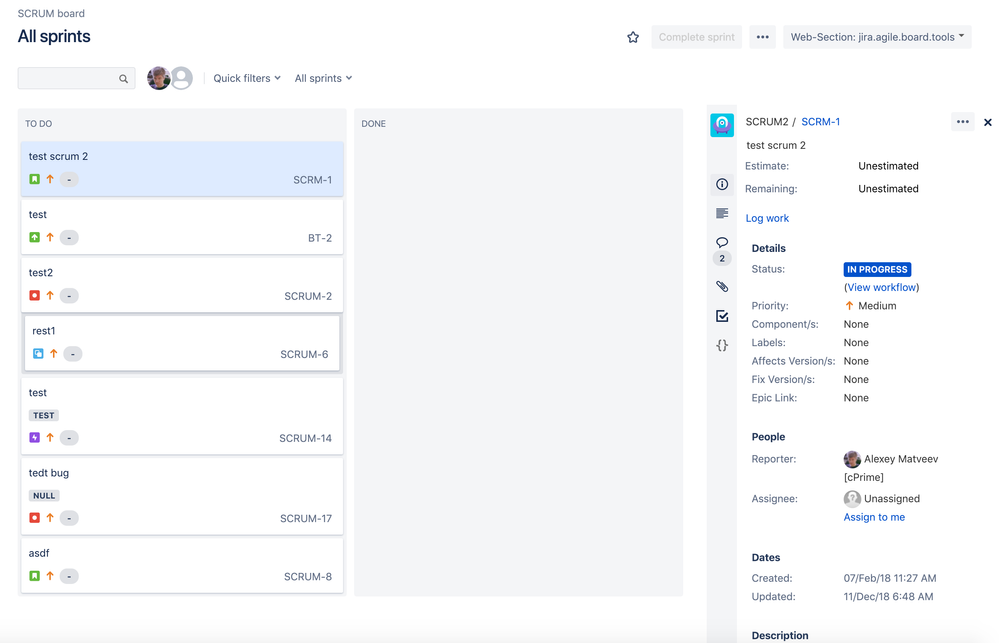Click the TO DO column header
Image resolution: width=999 pixels, height=643 pixels.
(x=38, y=124)
